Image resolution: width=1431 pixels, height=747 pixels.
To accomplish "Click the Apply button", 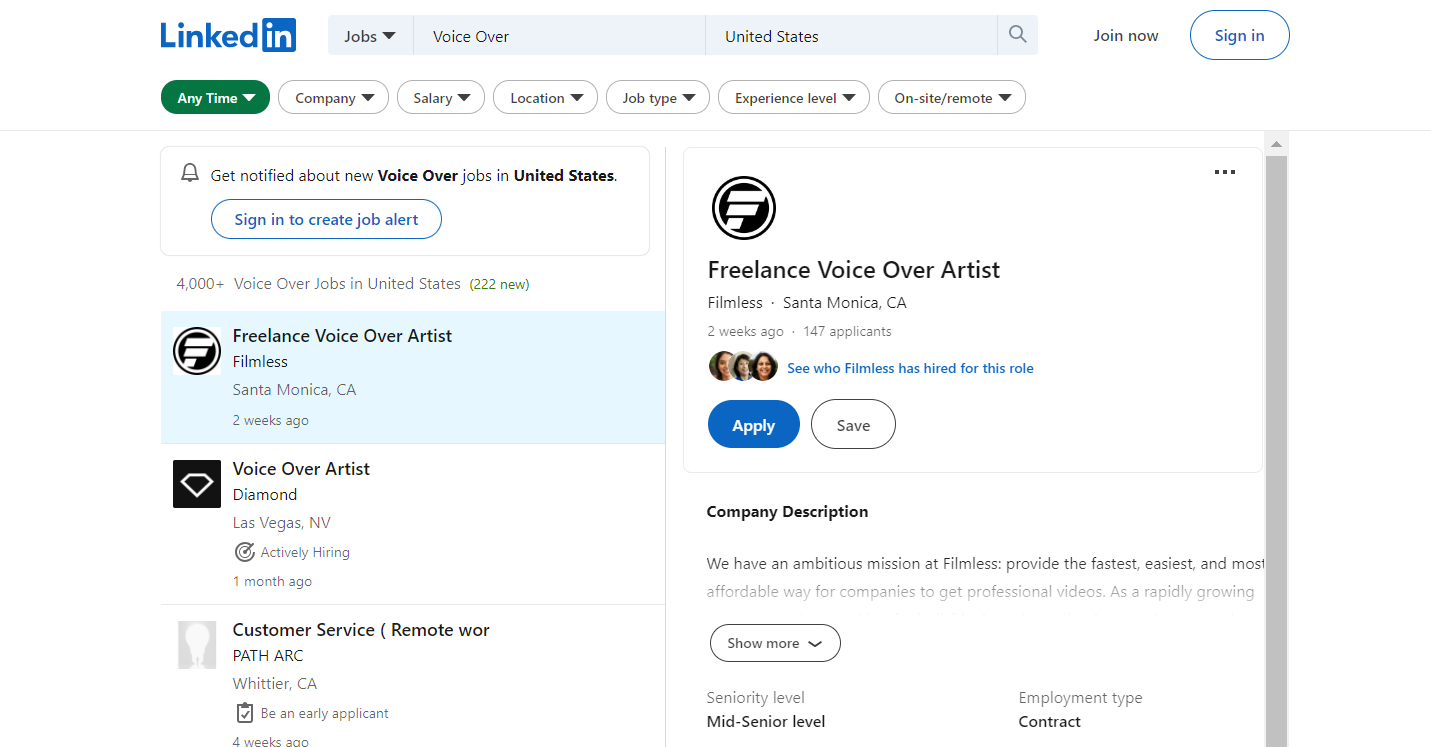I will tap(753, 424).
